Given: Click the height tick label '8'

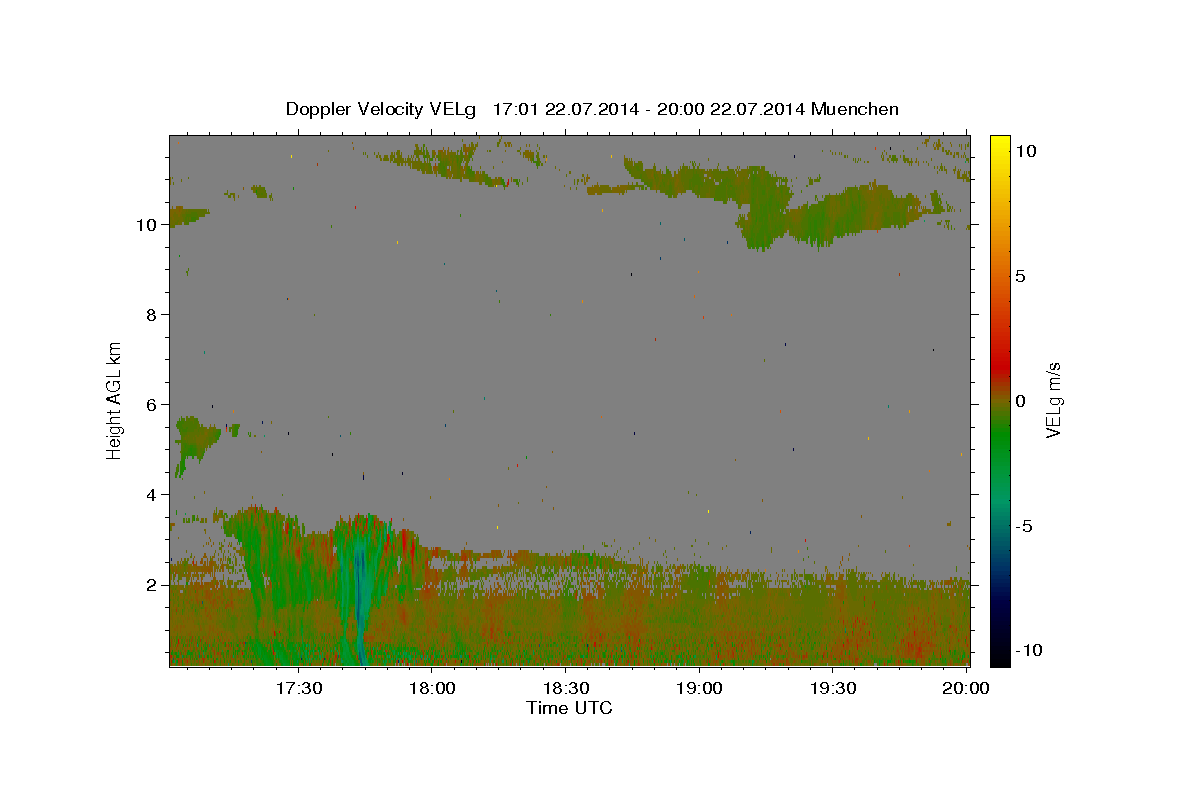Looking at the screenshot, I should pyautogui.click(x=152, y=315).
